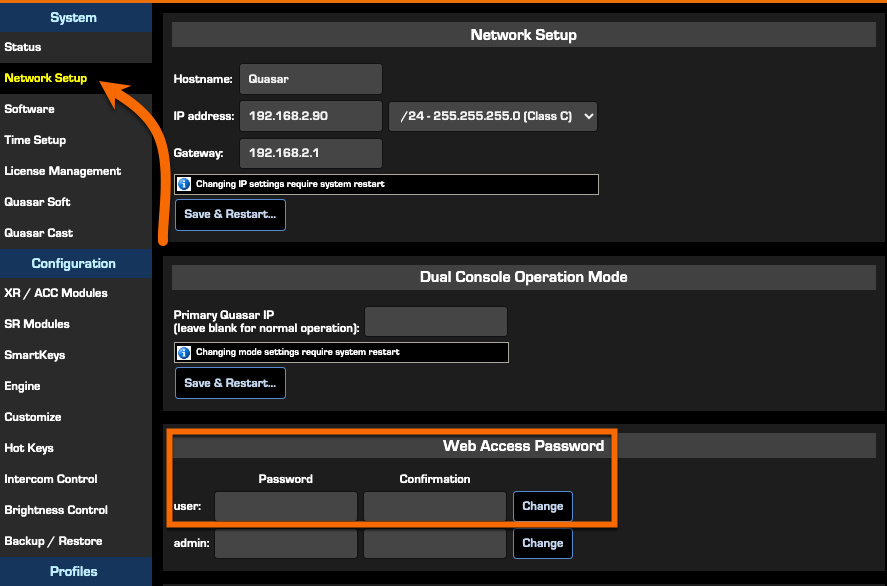
Task: Open License Management page
Action: [x=63, y=171]
